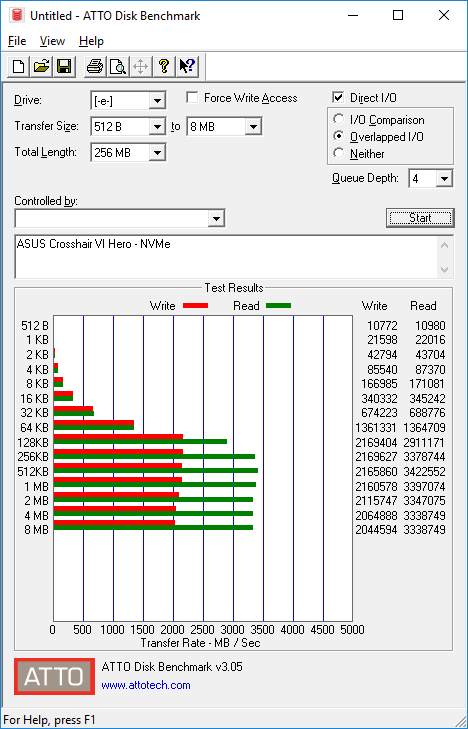Click into the description text box
Viewport: 468px width, 729px height.
pos(226,258)
